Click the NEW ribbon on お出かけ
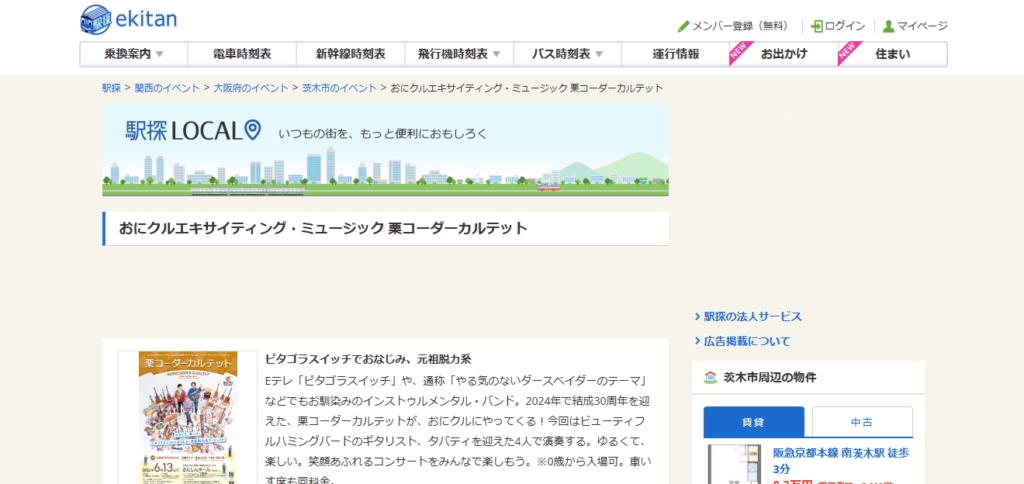Screen dimensions: 1024x484 pyautogui.click(x=739, y=51)
